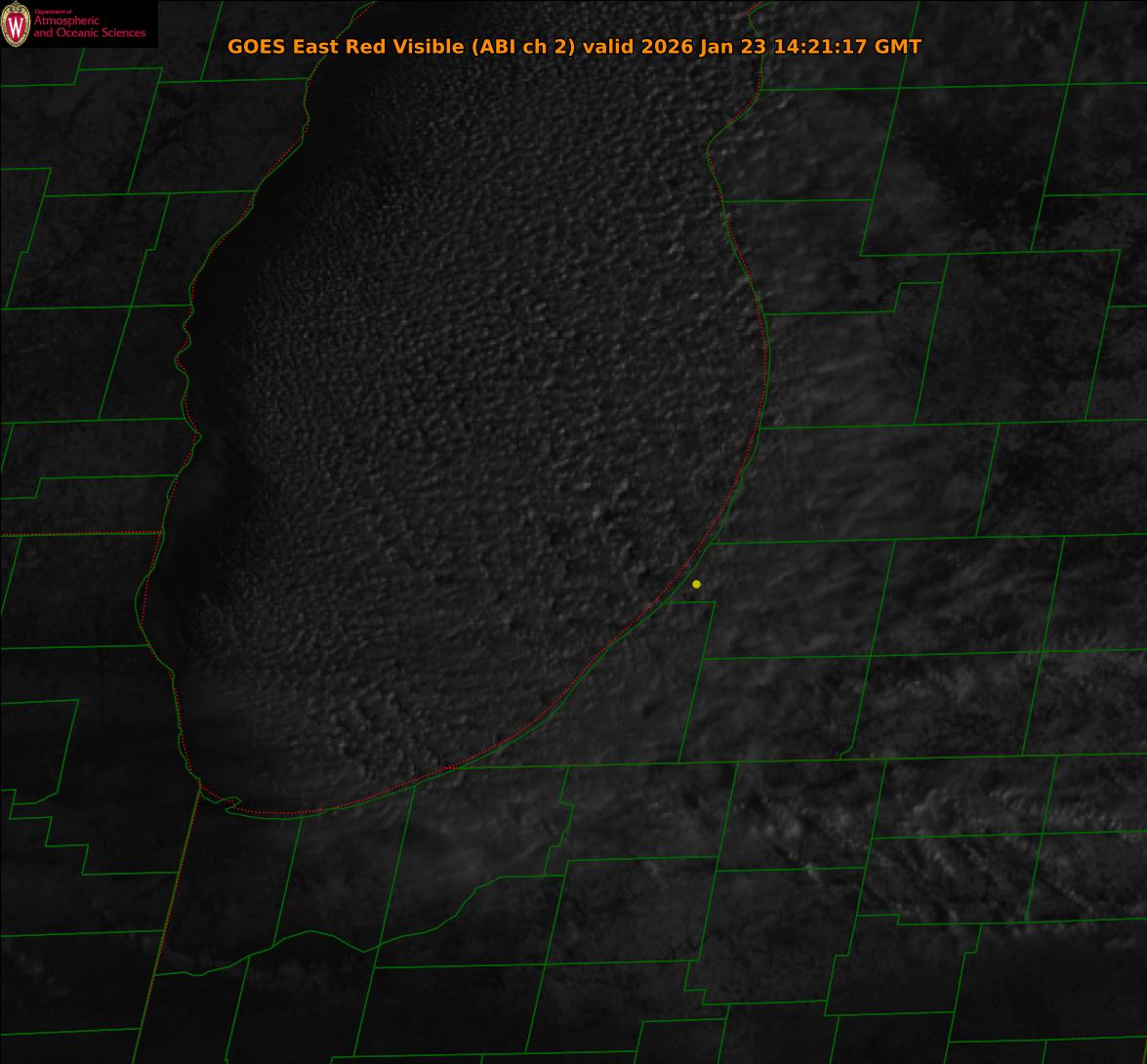Screen dimensions: 1147x1064
Task: Click the GOES East Red Visible title text
Action: [x=574, y=47]
